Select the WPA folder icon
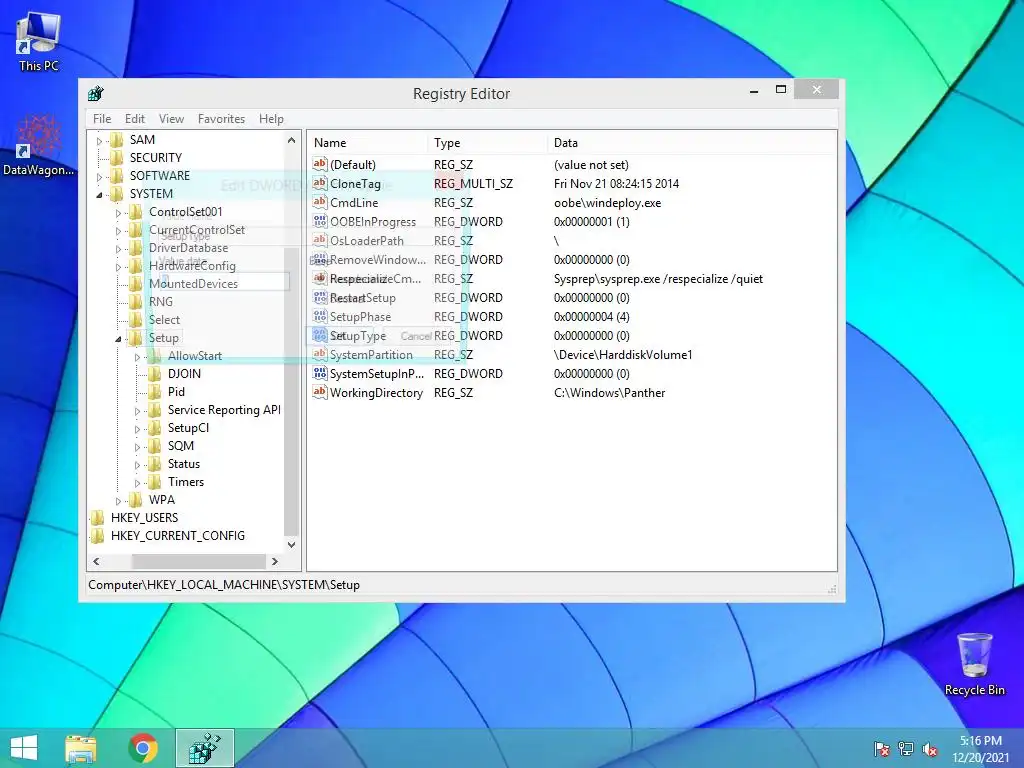Image resolution: width=1024 pixels, height=768 pixels. tap(136, 500)
